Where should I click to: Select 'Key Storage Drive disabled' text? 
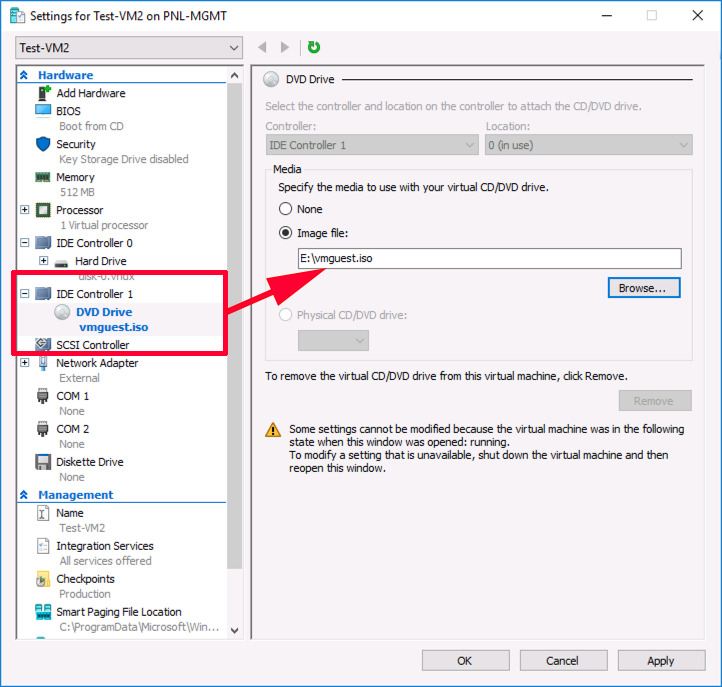pos(123,159)
